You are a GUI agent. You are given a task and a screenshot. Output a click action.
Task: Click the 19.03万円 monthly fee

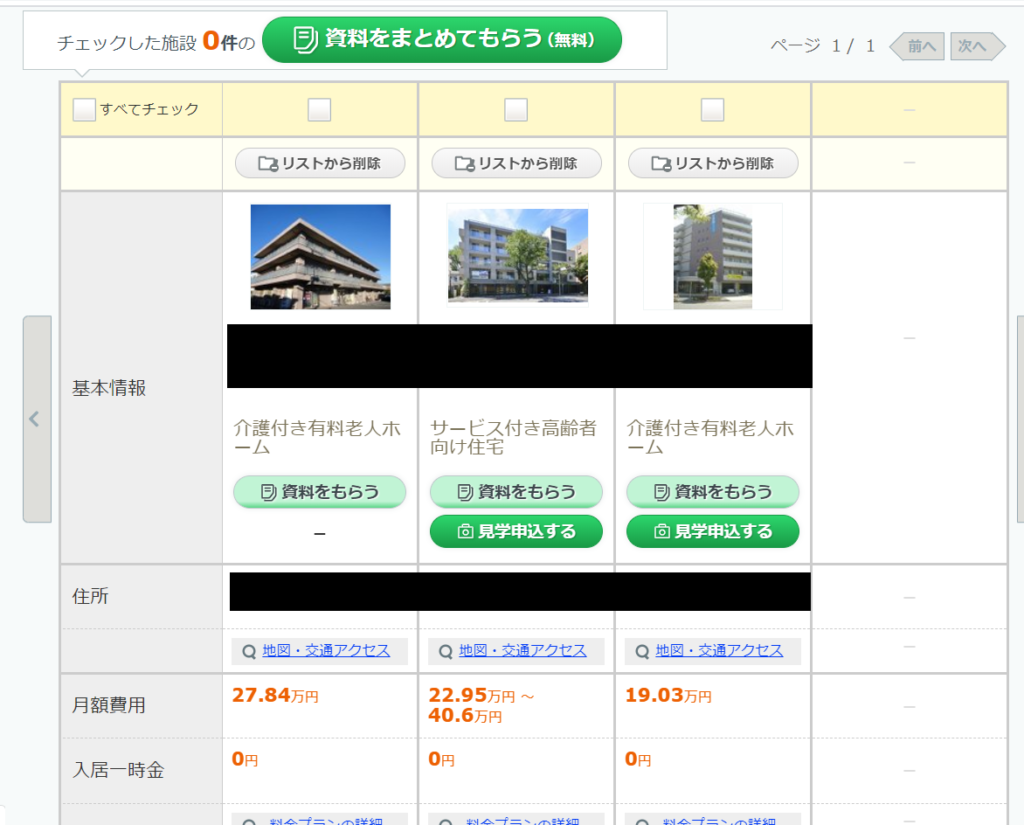668,695
